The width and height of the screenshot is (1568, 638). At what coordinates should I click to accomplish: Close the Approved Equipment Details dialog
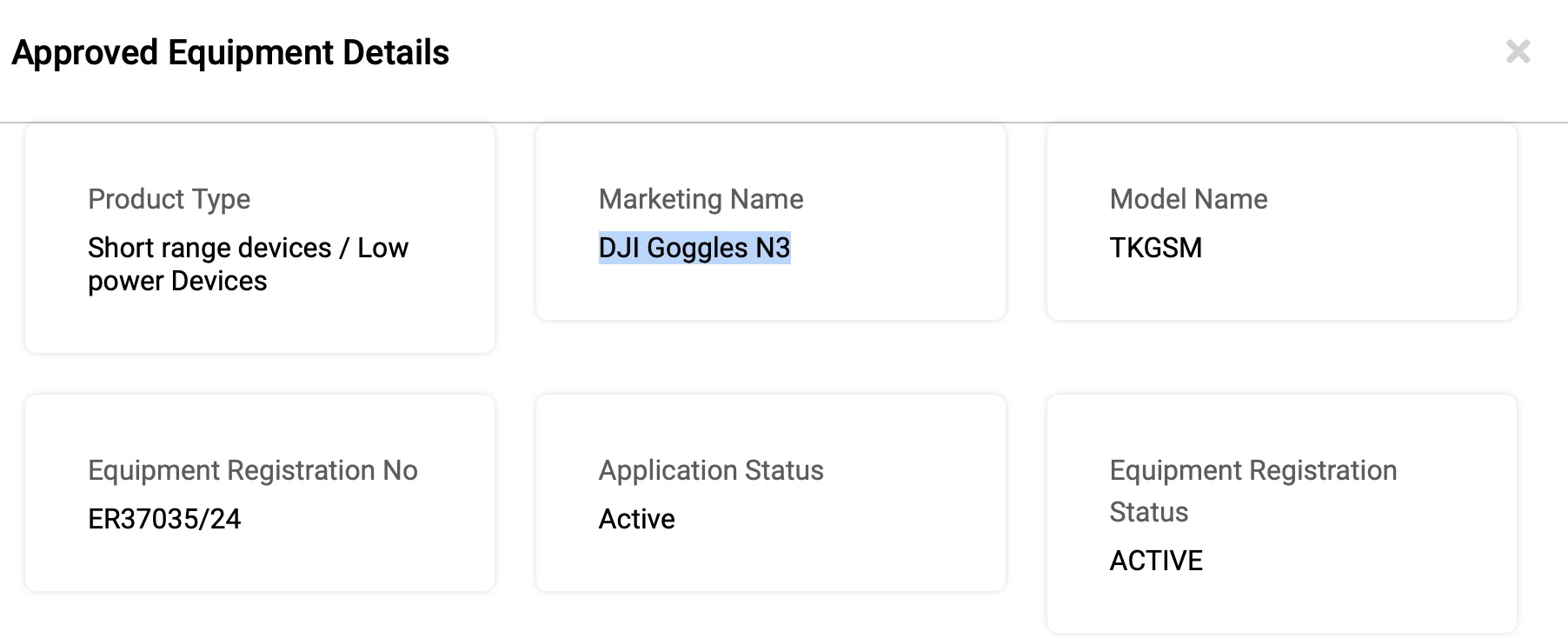1518,52
